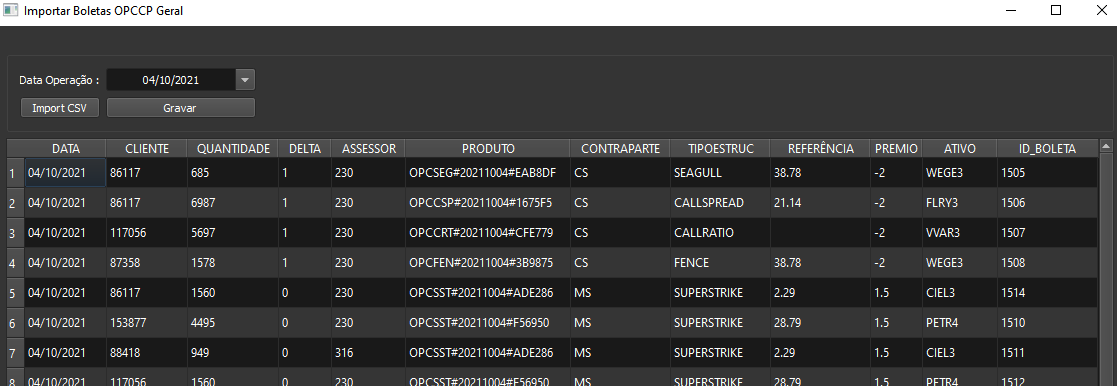Click the TIPOESTRUC column header

point(720,148)
